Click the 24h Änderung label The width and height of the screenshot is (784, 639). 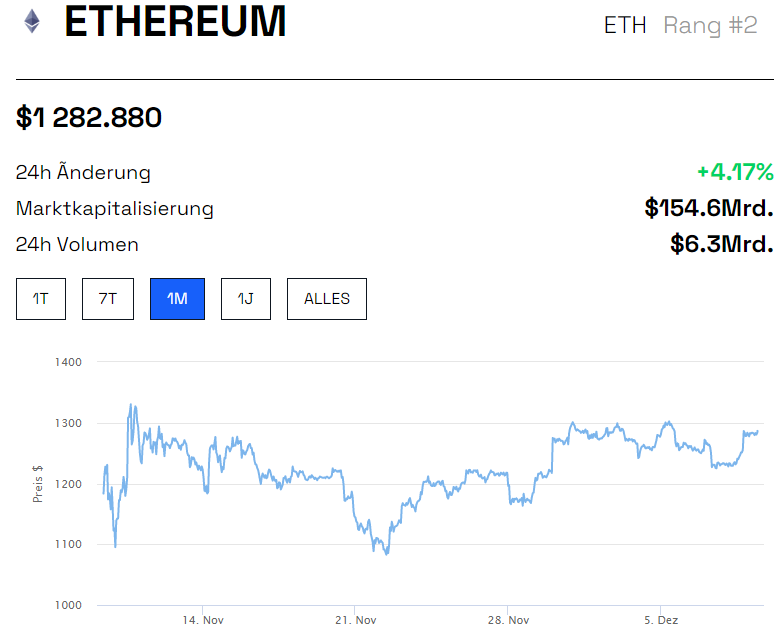tap(83, 172)
